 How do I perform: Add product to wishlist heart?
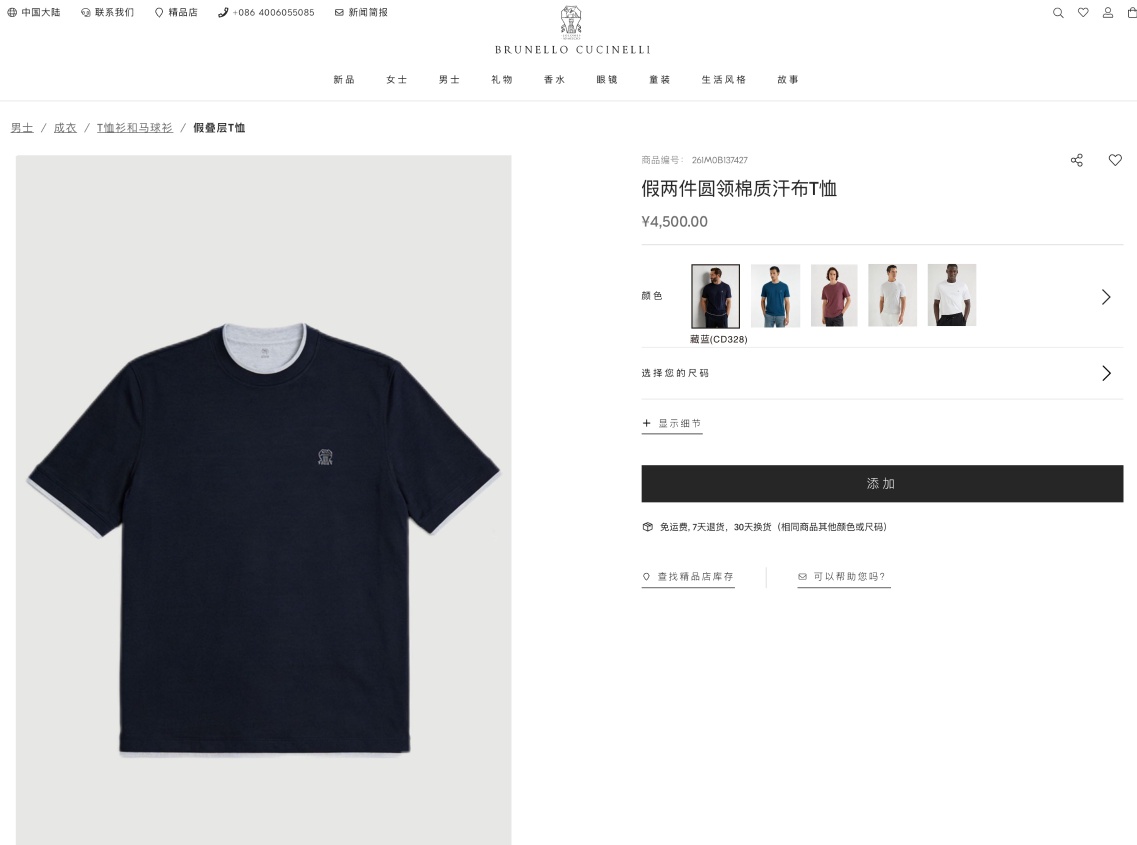click(x=1115, y=160)
